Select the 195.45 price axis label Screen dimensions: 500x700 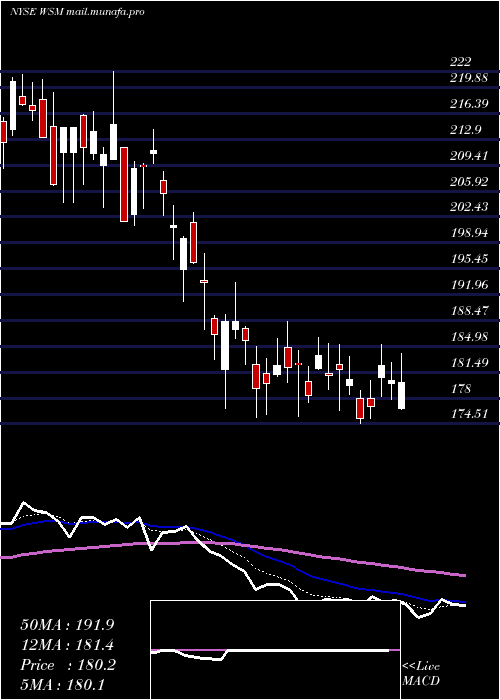tap(469, 259)
